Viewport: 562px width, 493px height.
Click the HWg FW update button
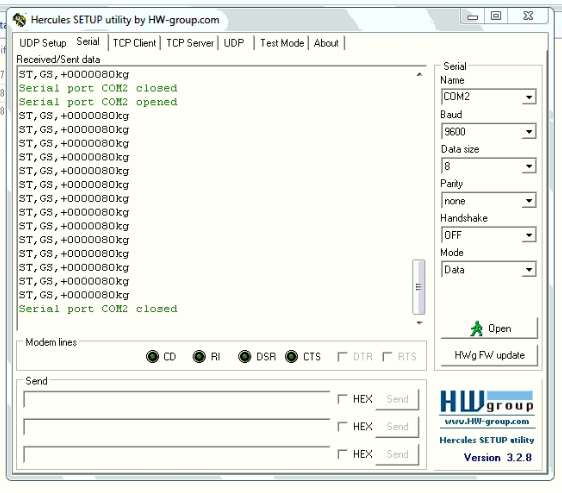[489, 355]
